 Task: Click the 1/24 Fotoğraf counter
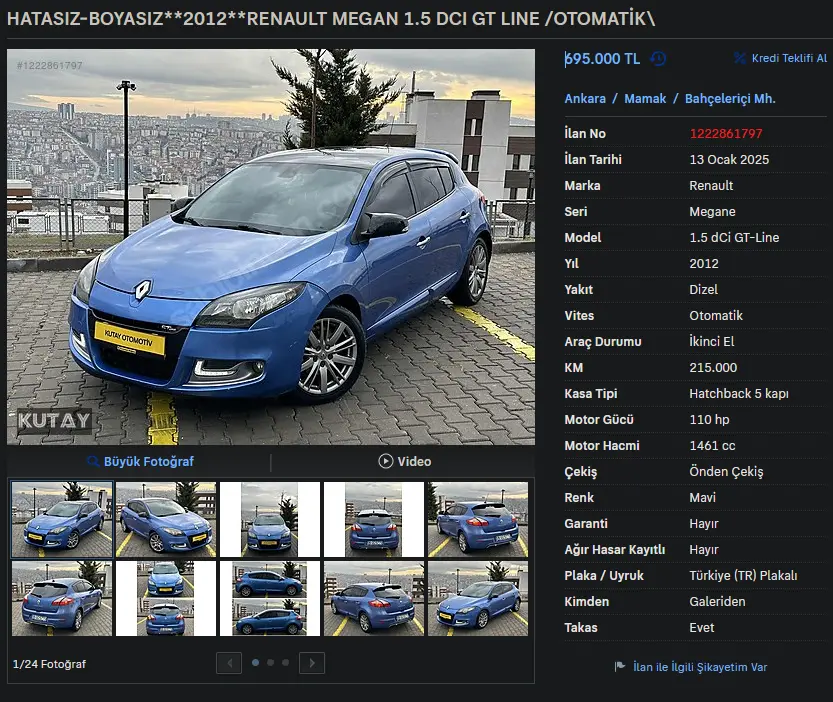pos(49,664)
